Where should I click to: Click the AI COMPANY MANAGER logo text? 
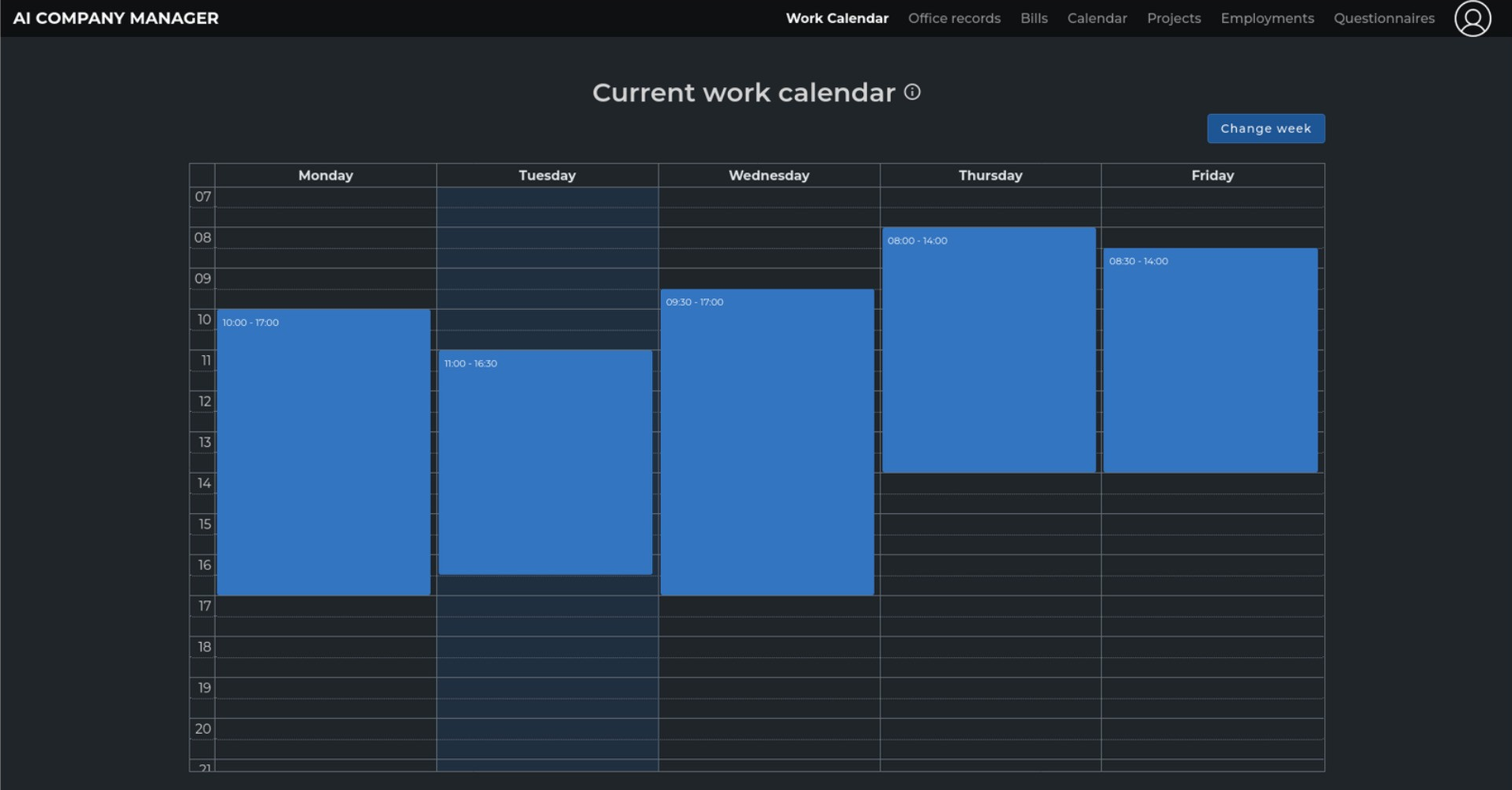(115, 18)
